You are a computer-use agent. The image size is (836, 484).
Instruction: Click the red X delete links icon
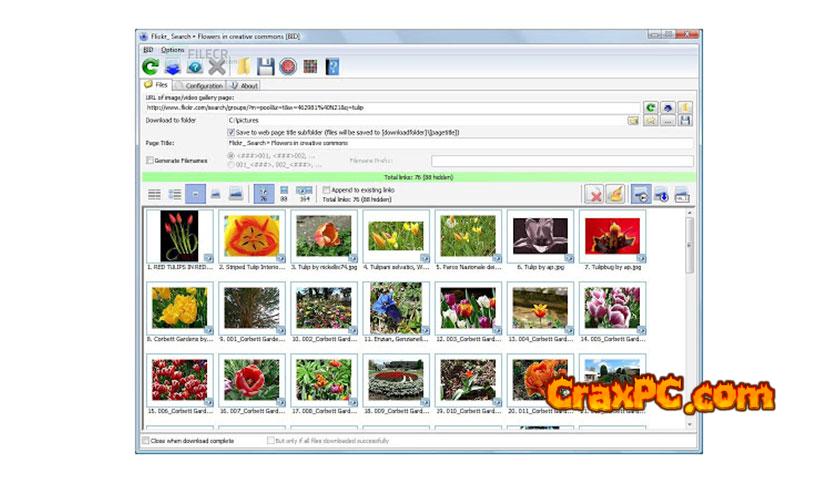(594, 195)
